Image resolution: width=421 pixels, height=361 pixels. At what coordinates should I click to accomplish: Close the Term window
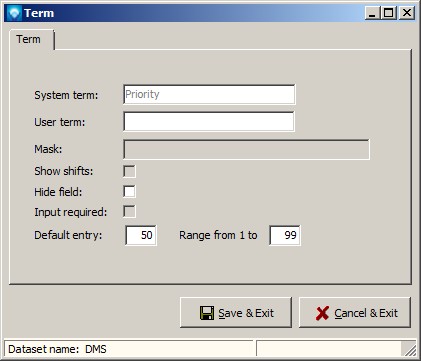point(407,13)
